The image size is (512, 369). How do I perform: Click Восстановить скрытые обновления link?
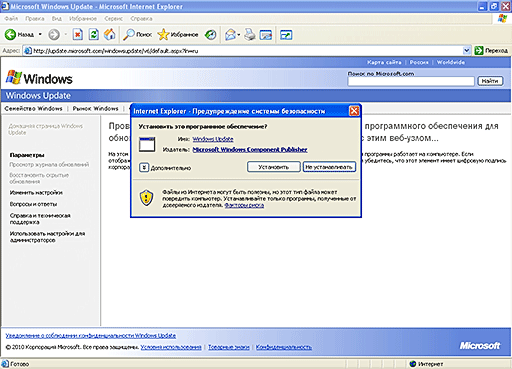(39, 178)
